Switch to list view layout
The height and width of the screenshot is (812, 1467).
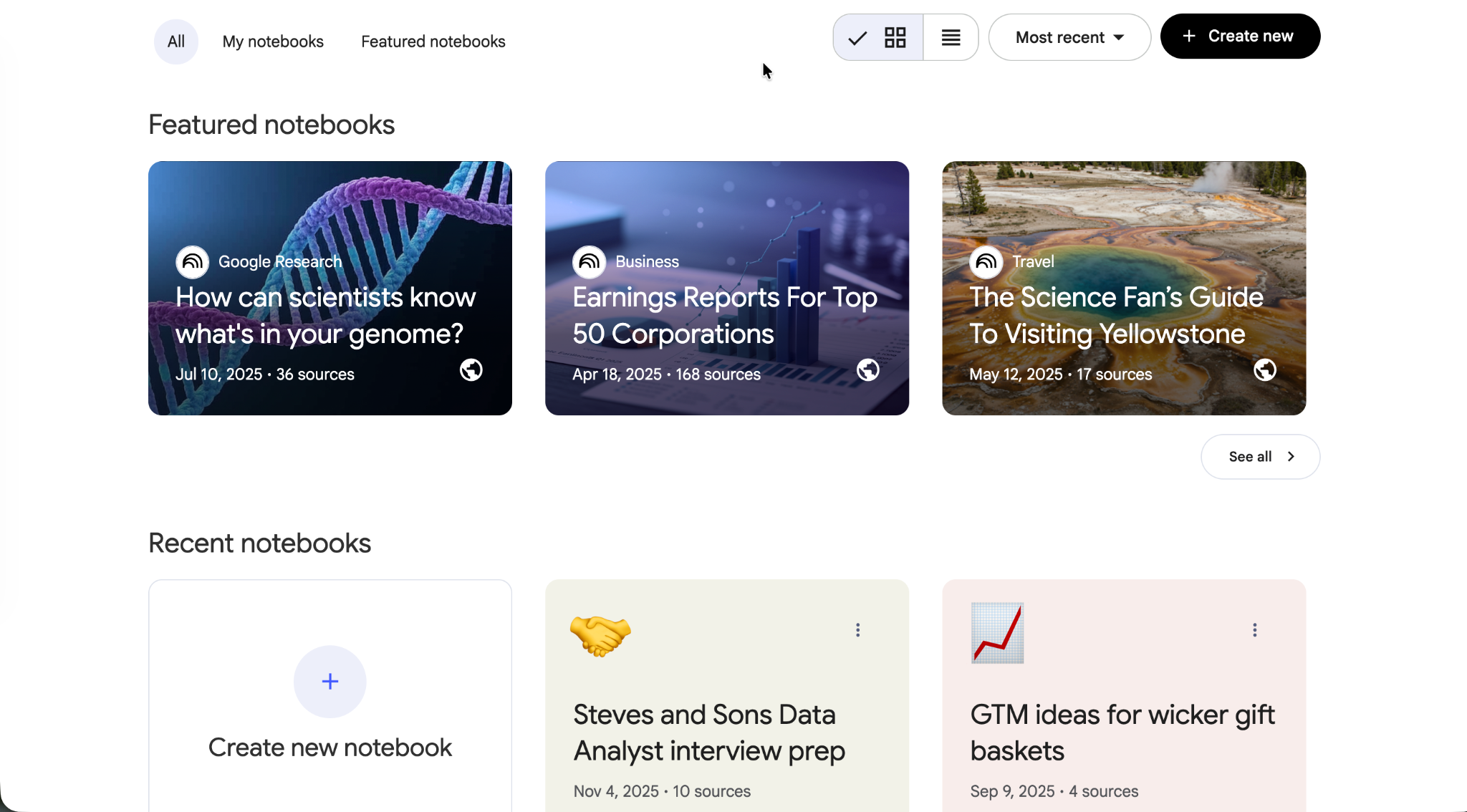click(x=951, y=37)
